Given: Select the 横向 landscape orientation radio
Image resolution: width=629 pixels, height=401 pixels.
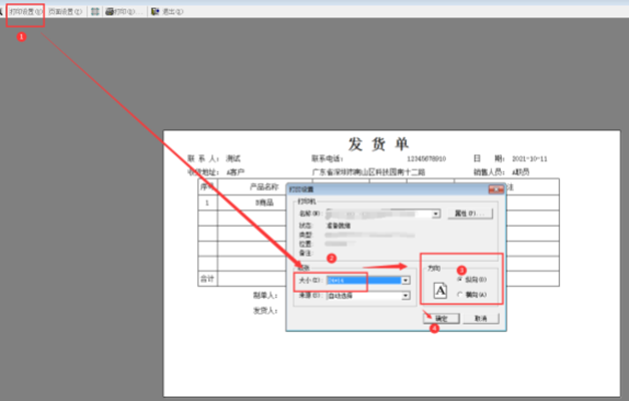Looking at the screenshot, I should pyautogui.click(x=460, y=294).
